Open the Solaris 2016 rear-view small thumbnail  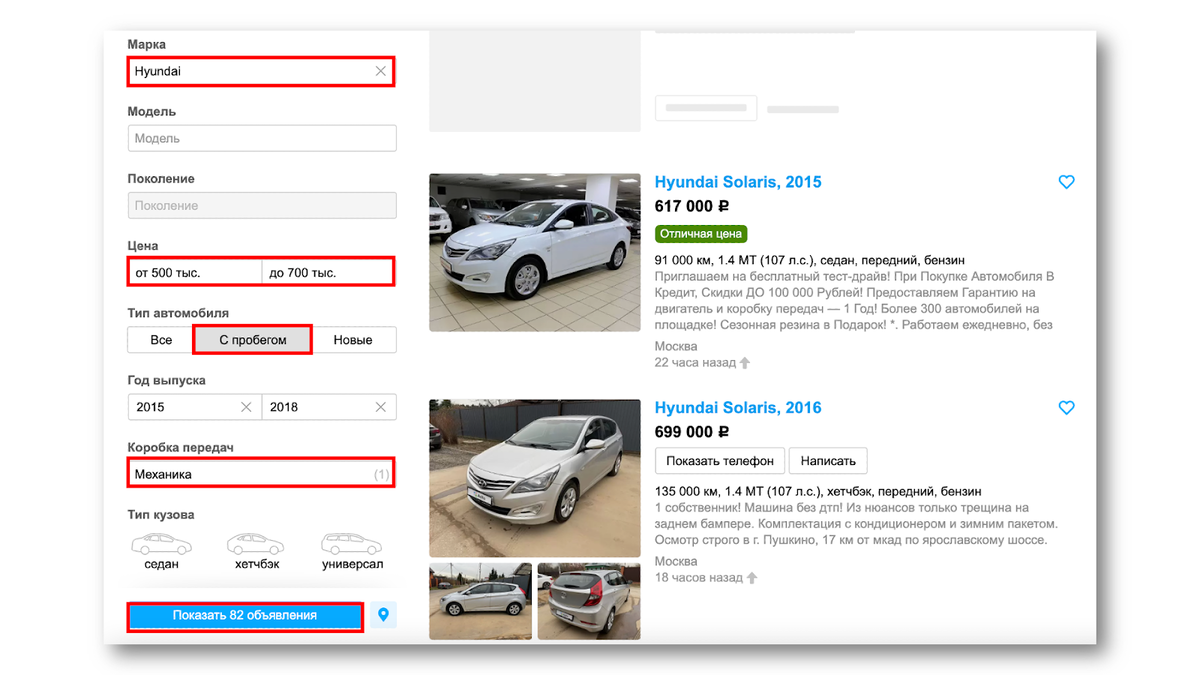[589, 601]
